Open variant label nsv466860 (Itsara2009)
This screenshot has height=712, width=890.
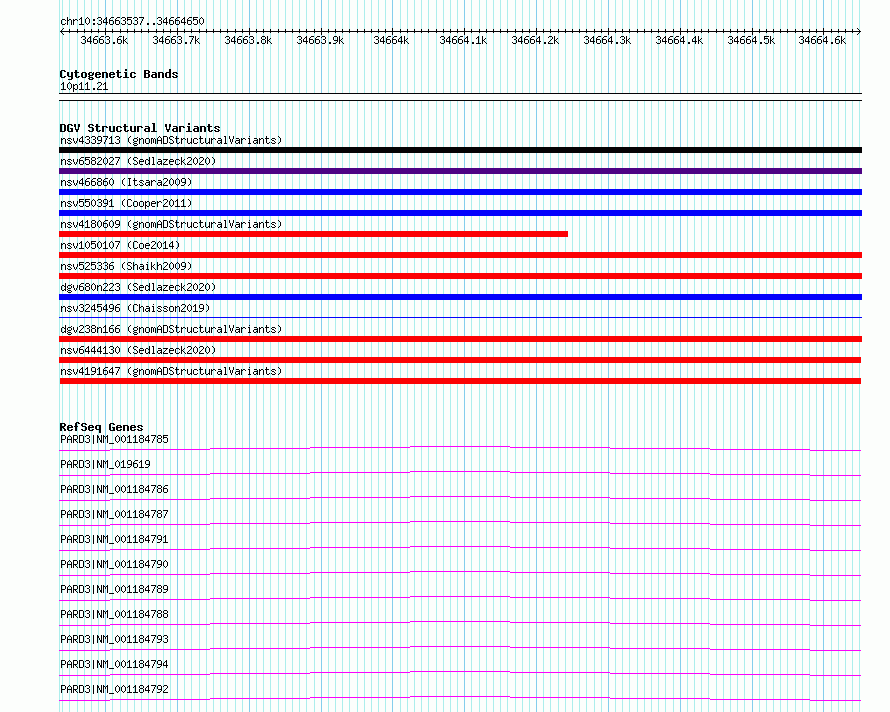point(126,182)
